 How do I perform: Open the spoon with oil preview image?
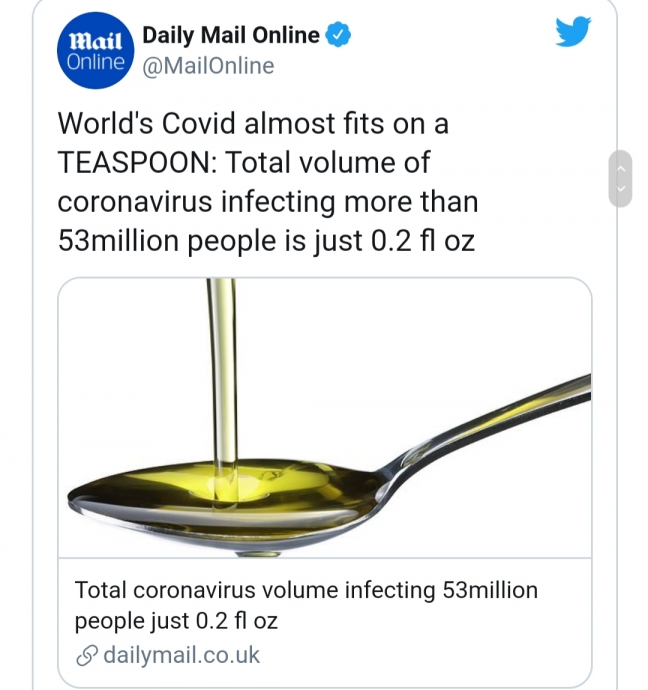tap(325, 418)
